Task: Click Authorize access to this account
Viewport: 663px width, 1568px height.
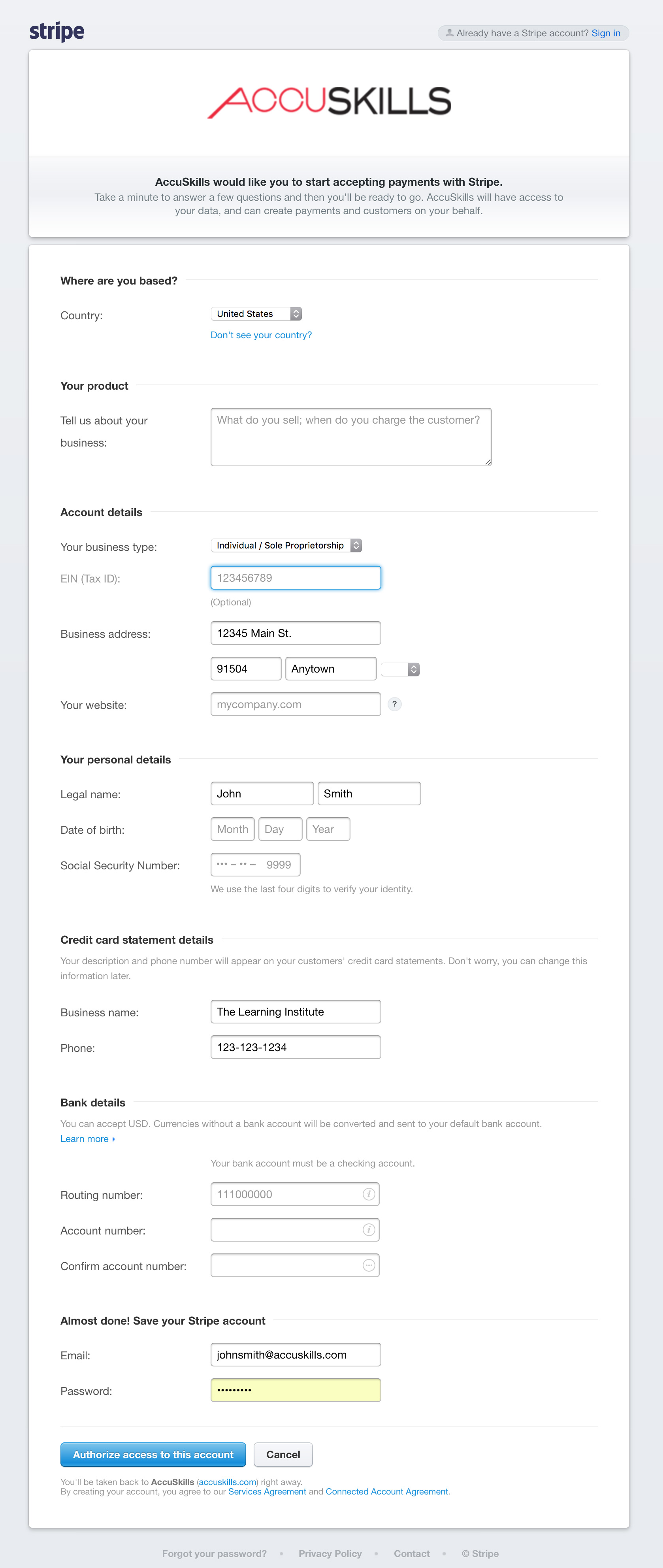Action: 153,1454
